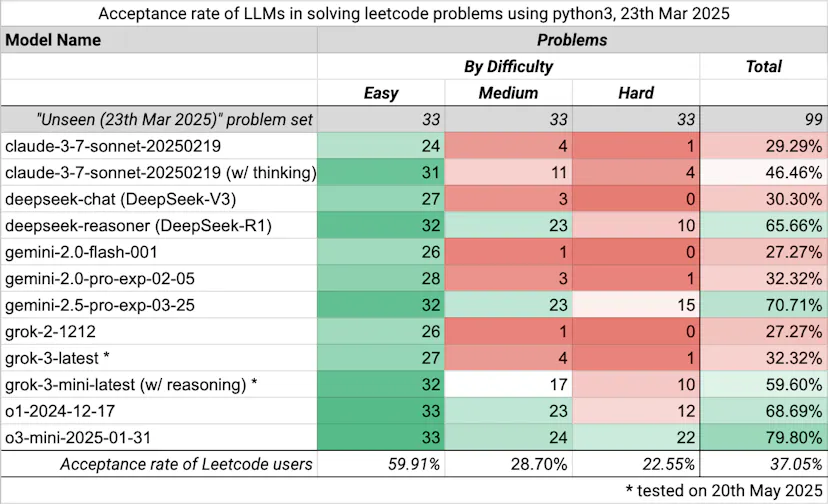
Task: Click the Hard value 22 for o3-mini
Action: [636, 437]
